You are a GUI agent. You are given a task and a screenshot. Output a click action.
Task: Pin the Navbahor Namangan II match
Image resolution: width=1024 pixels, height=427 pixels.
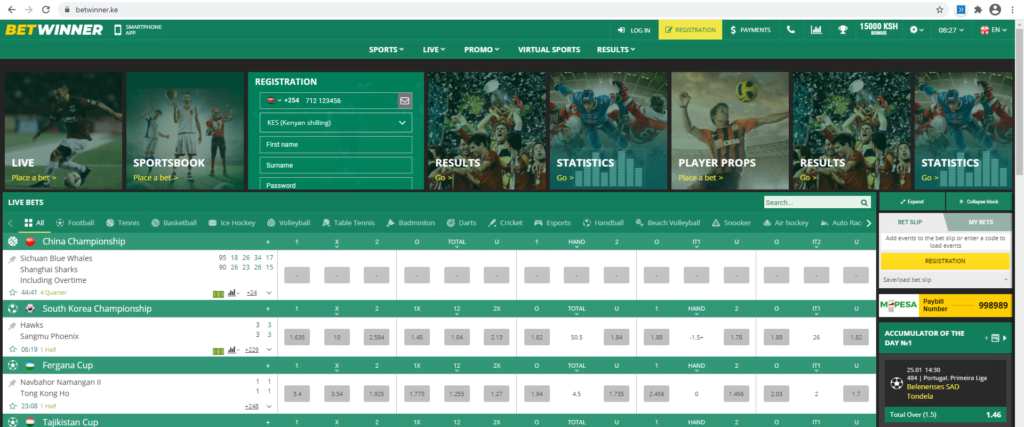[12, 382]
